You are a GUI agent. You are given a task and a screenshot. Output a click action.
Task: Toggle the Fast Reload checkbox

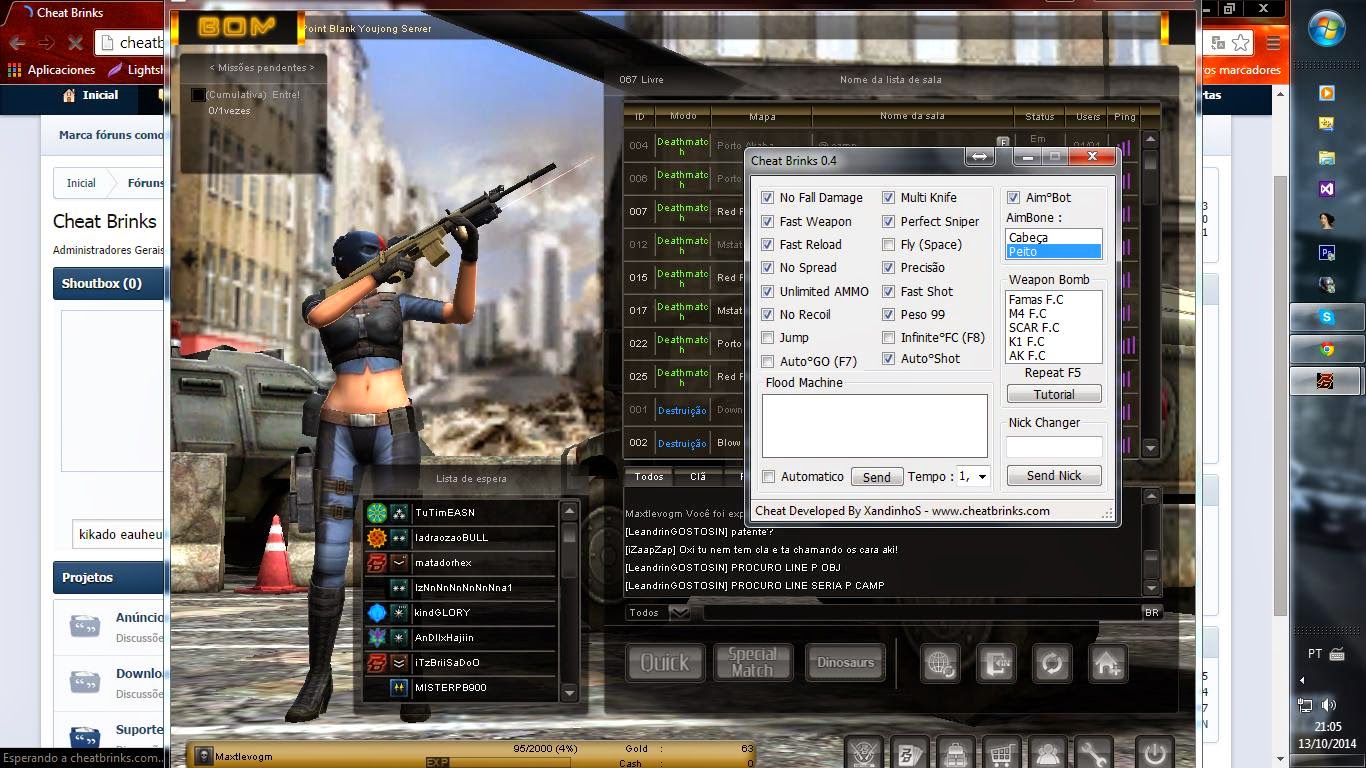pos(768,244)
